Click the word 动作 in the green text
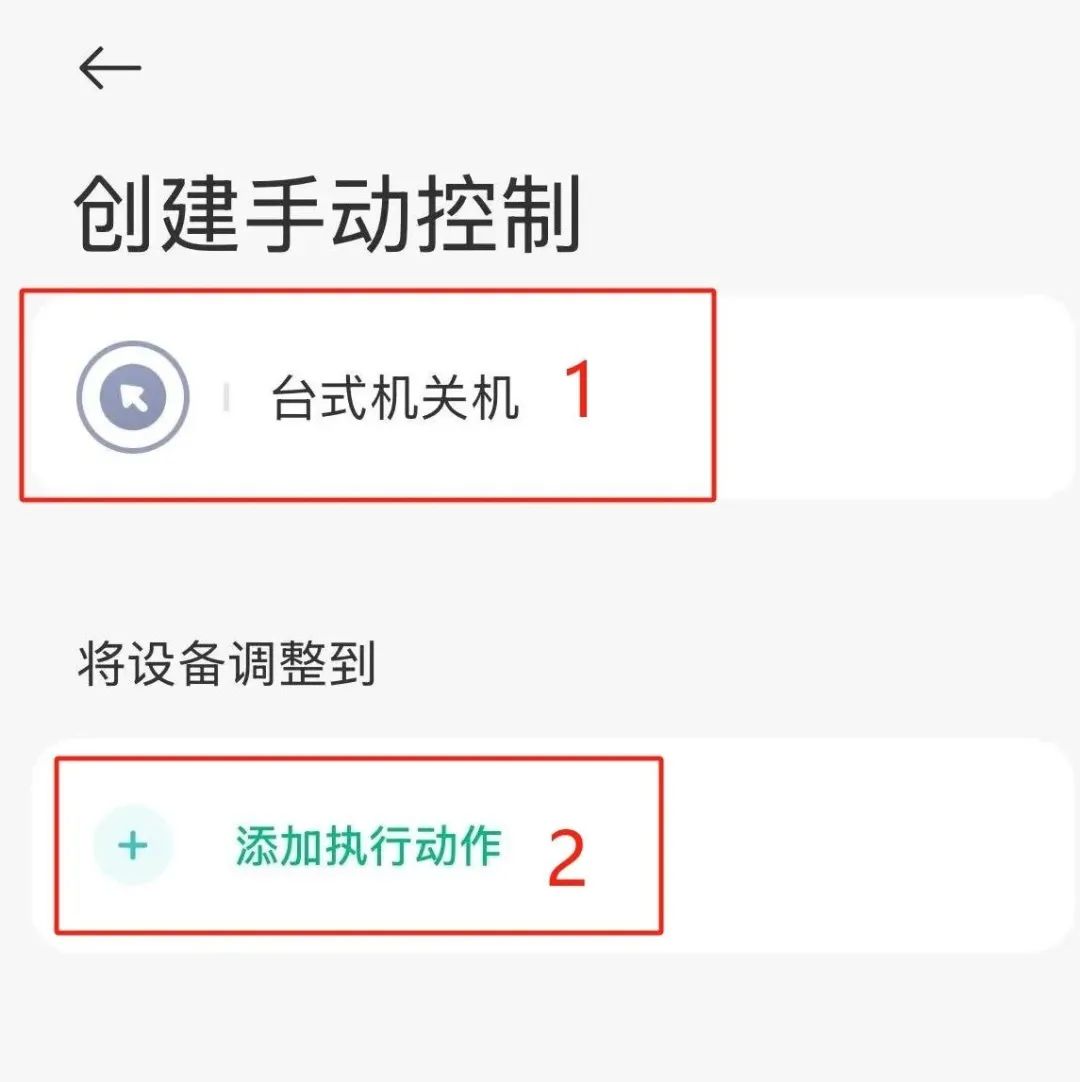This screenshot has width=1080, height=1082. 458,845
